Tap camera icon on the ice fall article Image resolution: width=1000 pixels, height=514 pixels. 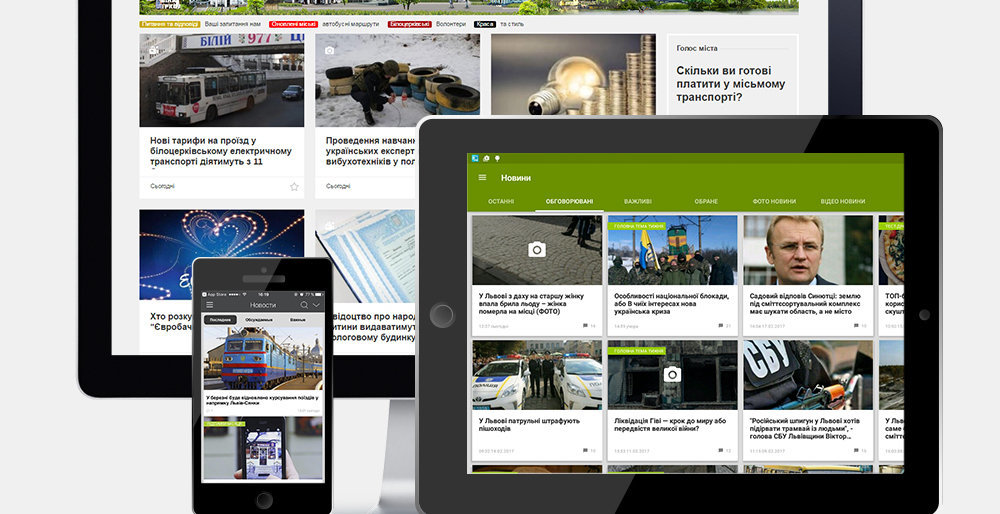(x=537, y=250)
